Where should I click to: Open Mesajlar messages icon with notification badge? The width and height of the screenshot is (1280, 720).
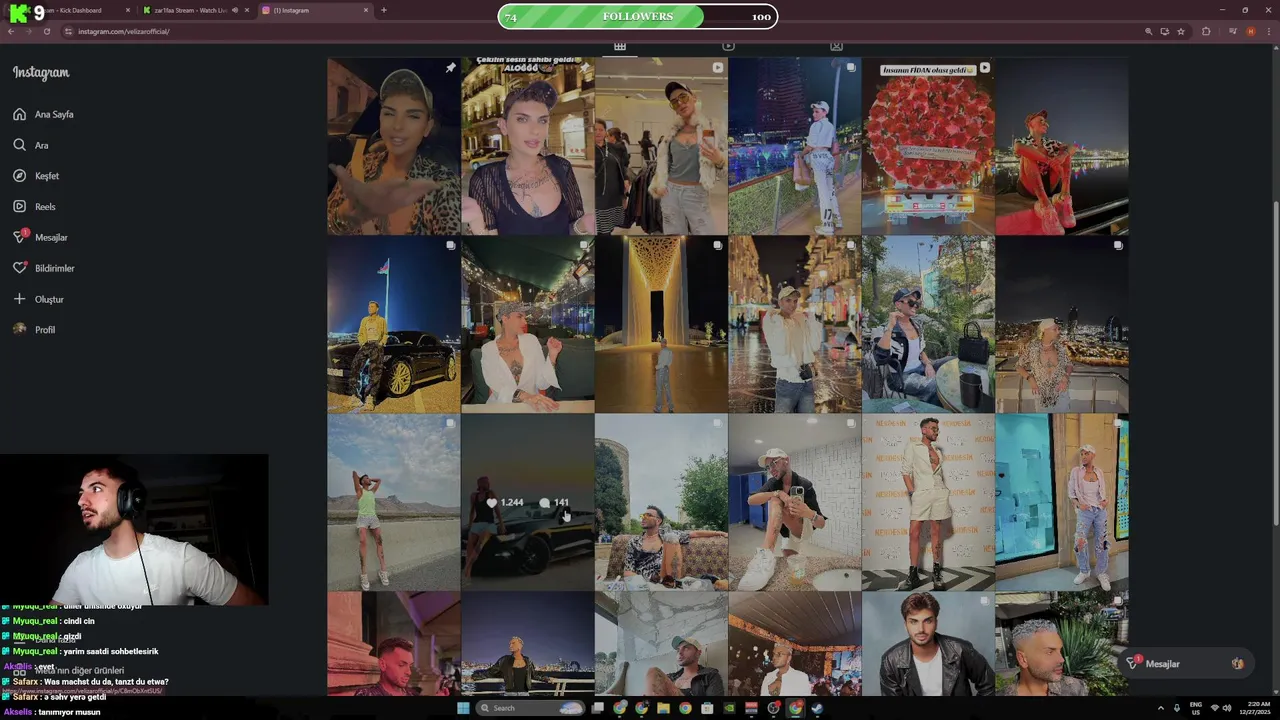[19, 237]
